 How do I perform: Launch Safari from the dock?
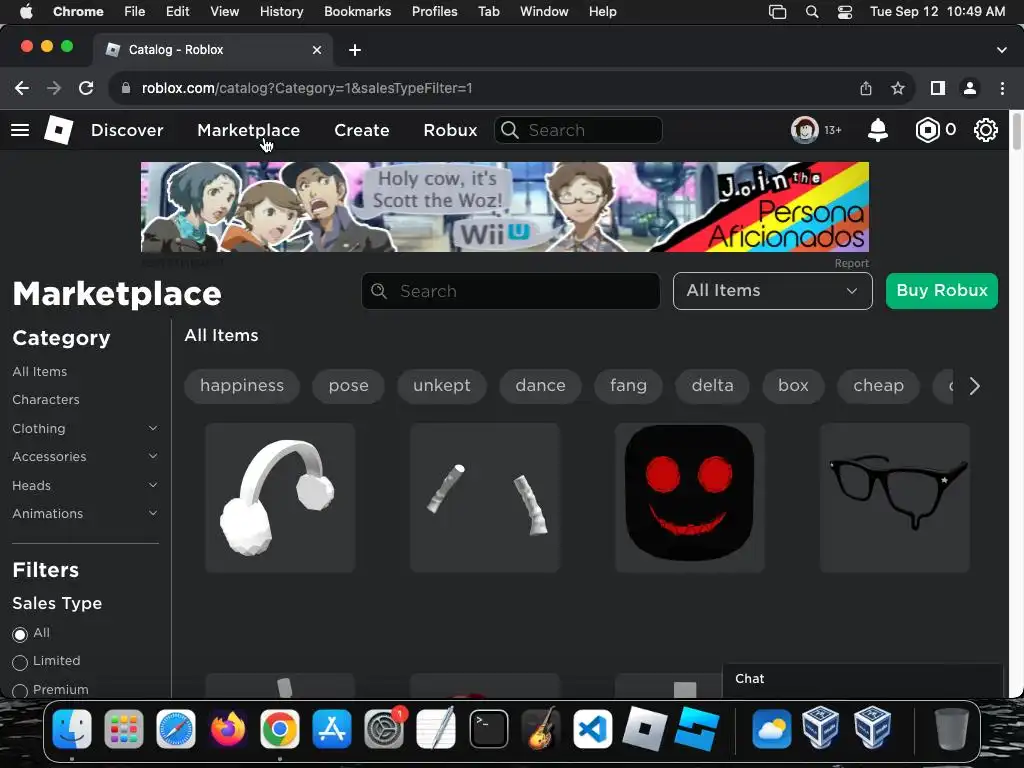176,729
